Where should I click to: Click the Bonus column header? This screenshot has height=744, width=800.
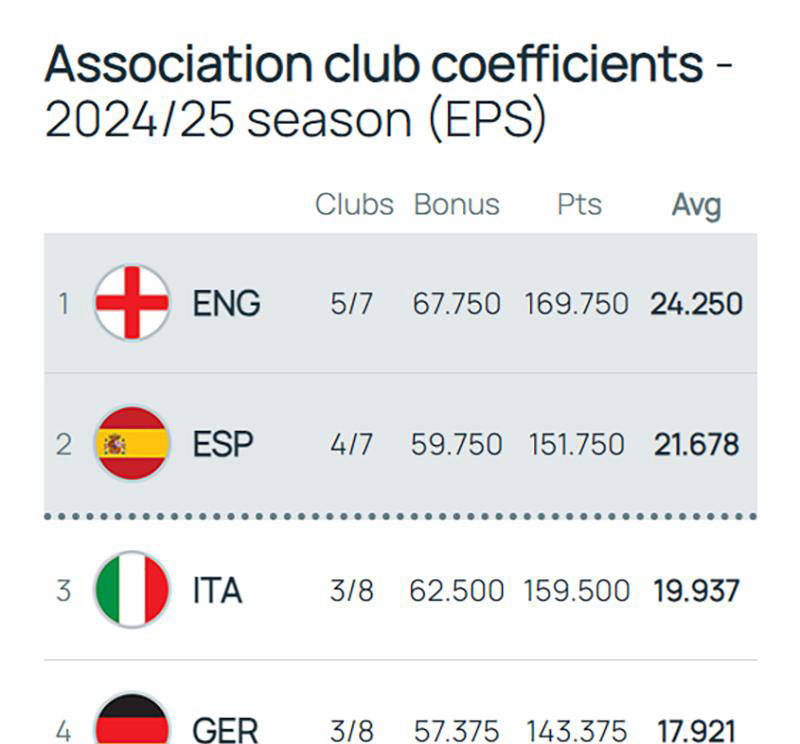[x=456, y=205]
